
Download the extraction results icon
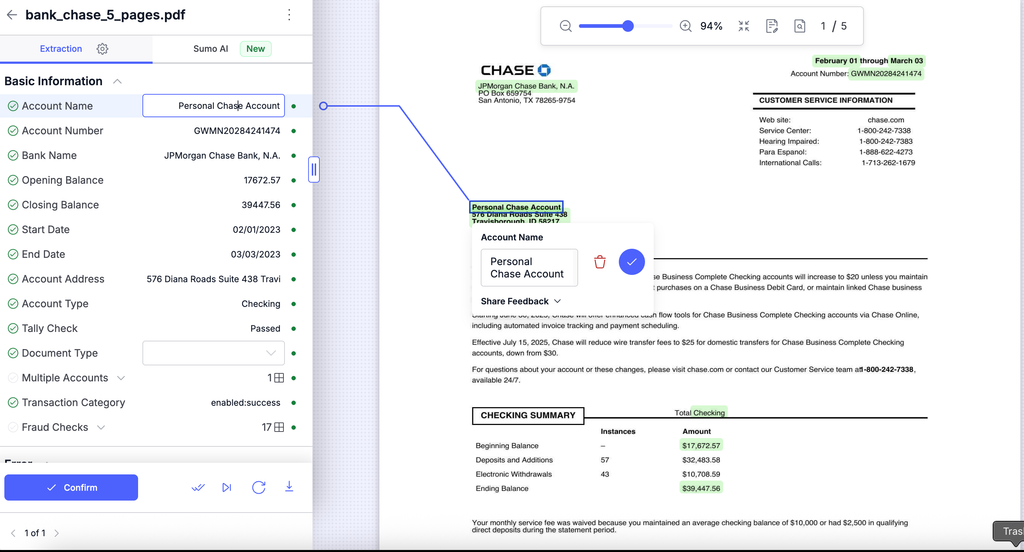click(289, 487)
